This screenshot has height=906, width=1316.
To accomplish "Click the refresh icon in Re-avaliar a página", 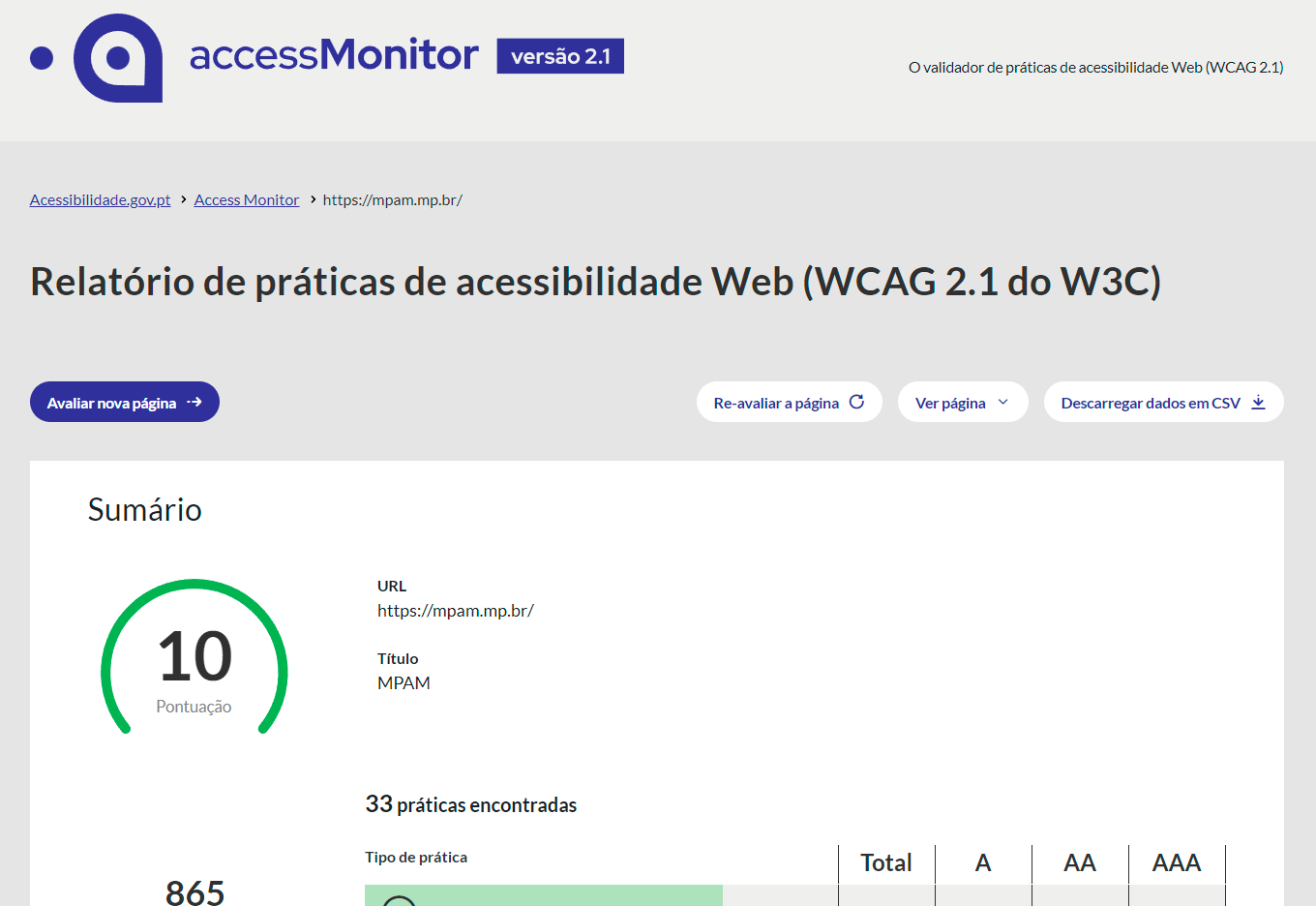I will [856, 402].
